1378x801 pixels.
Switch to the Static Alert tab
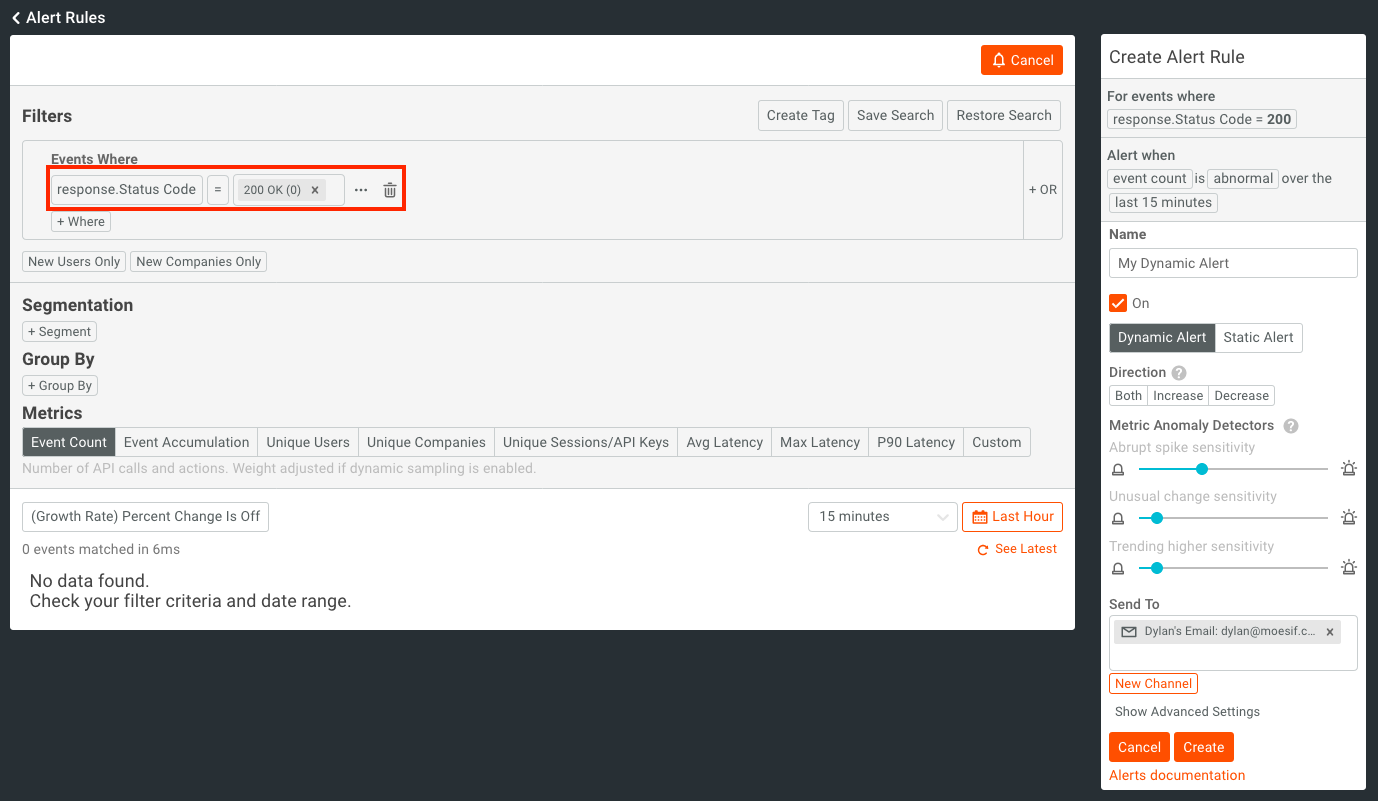click(1258, 337)
